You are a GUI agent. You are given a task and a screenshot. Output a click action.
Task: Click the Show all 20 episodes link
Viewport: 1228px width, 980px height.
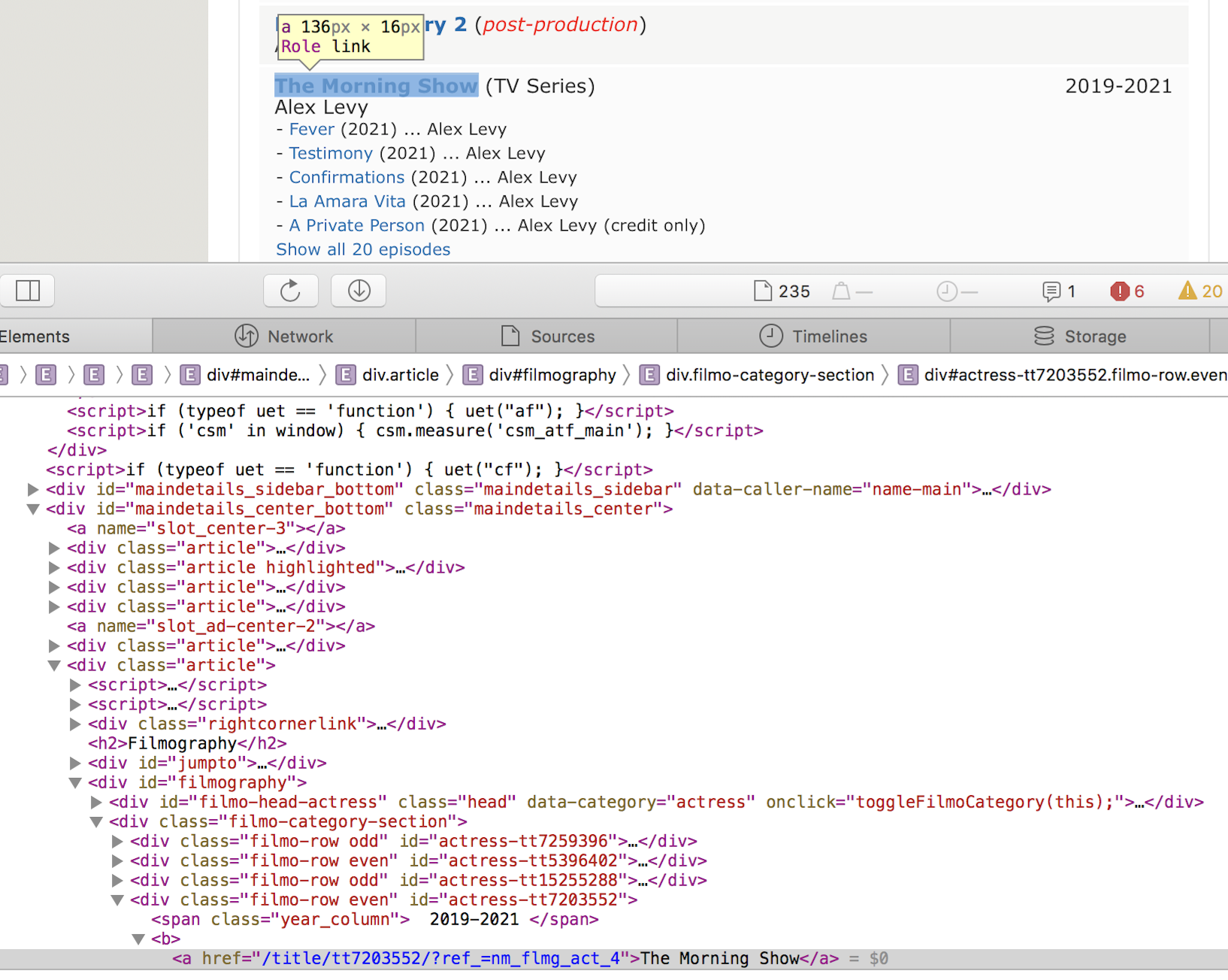point(363,250)
